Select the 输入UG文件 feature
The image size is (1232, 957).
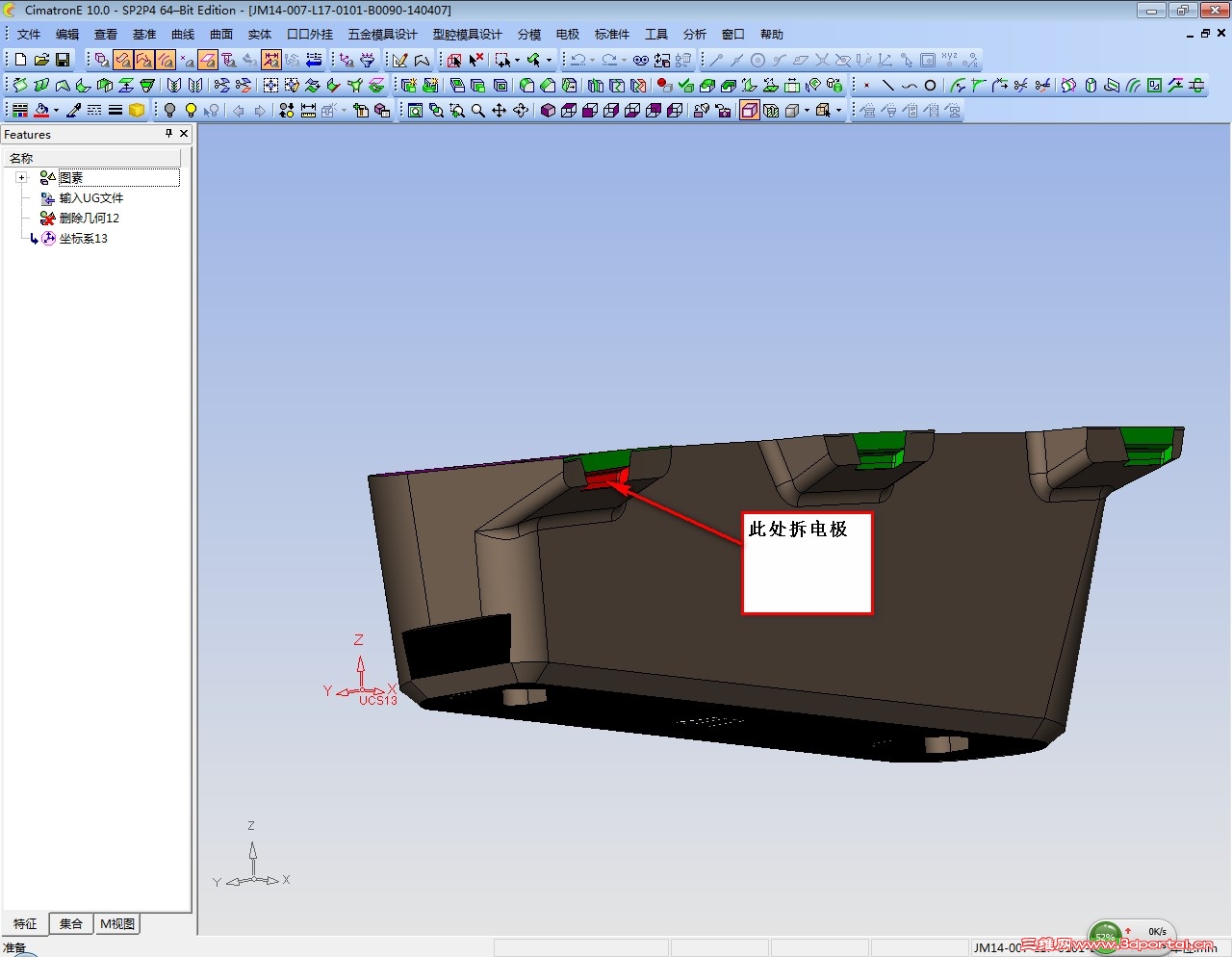(91, 198)
